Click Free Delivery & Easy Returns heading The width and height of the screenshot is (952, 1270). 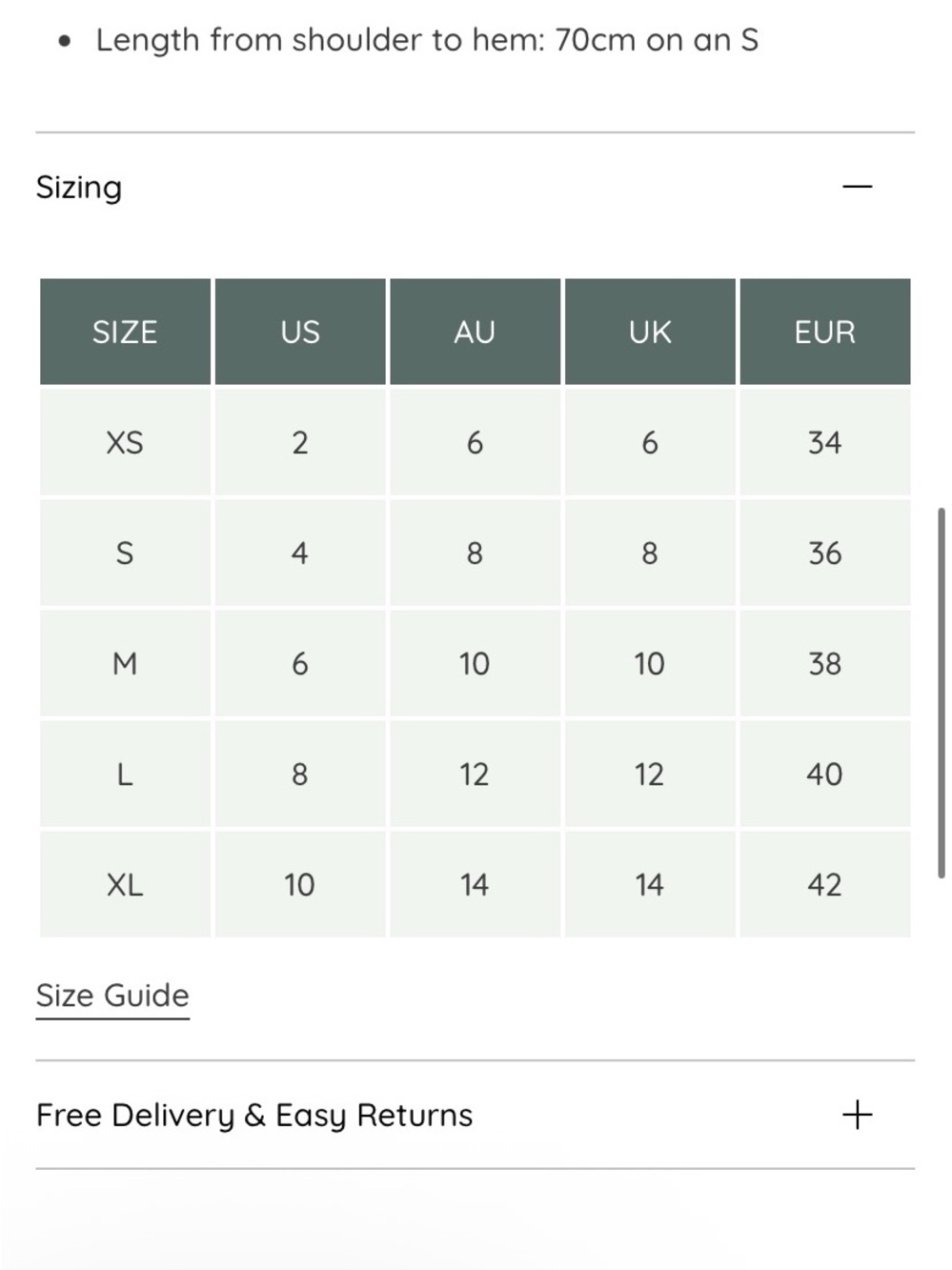pos(254,1115)
